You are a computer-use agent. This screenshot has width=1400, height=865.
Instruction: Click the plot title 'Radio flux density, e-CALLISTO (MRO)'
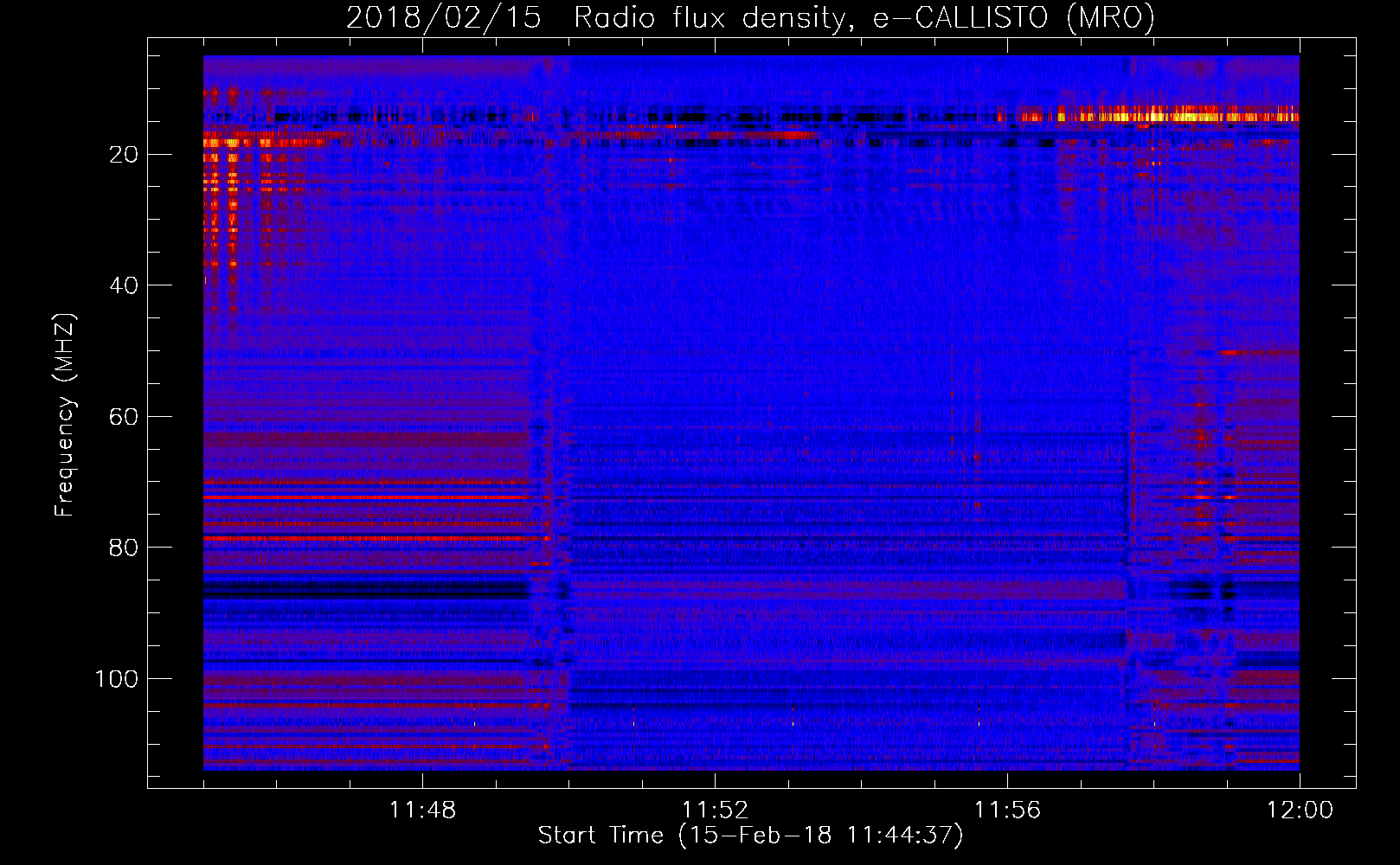(864, 18)
